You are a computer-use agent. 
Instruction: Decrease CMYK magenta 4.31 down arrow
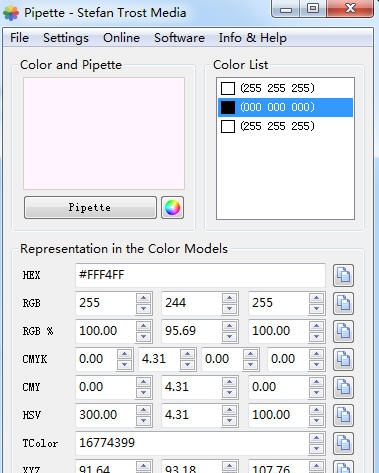(188, 365)
